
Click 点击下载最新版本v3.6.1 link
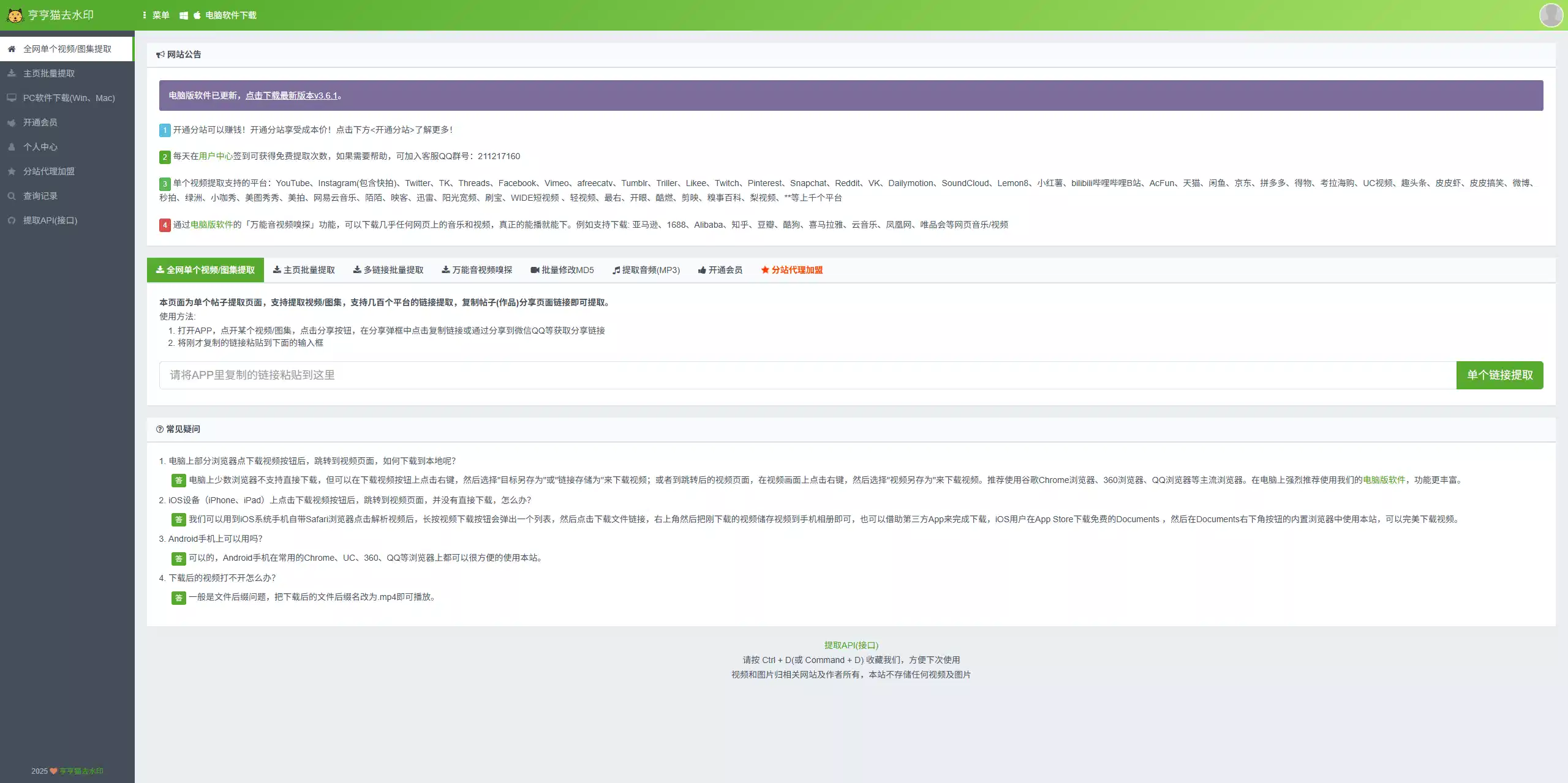click(x=292, y=96)
